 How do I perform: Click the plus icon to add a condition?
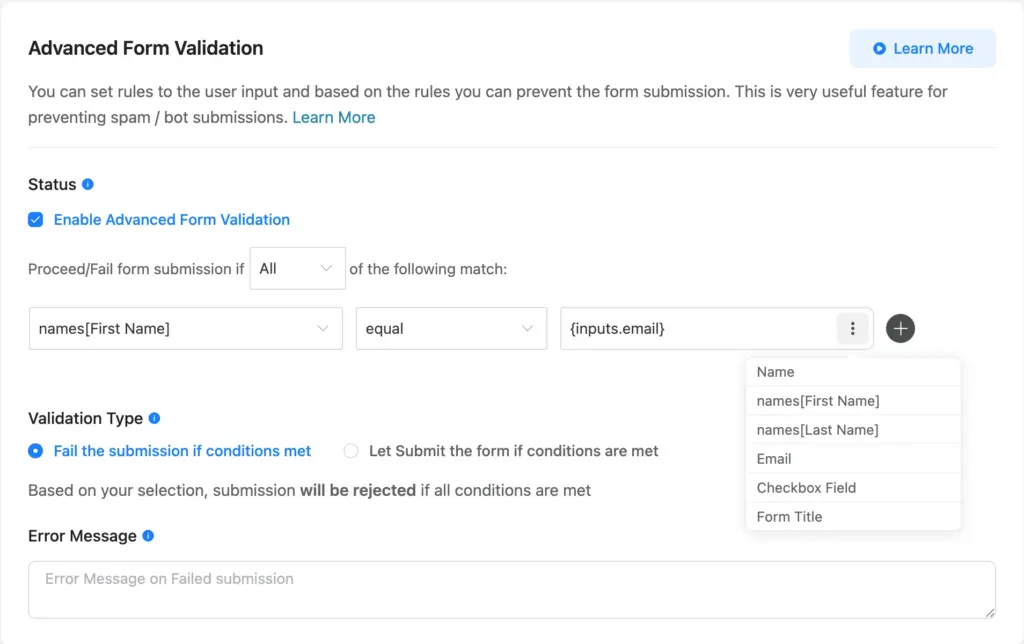point(900,328)
